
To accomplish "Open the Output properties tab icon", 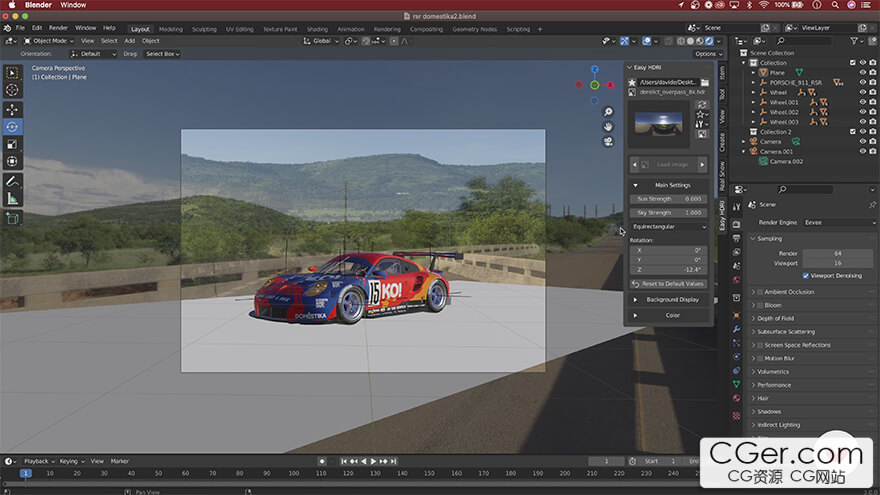I will 736,239.
